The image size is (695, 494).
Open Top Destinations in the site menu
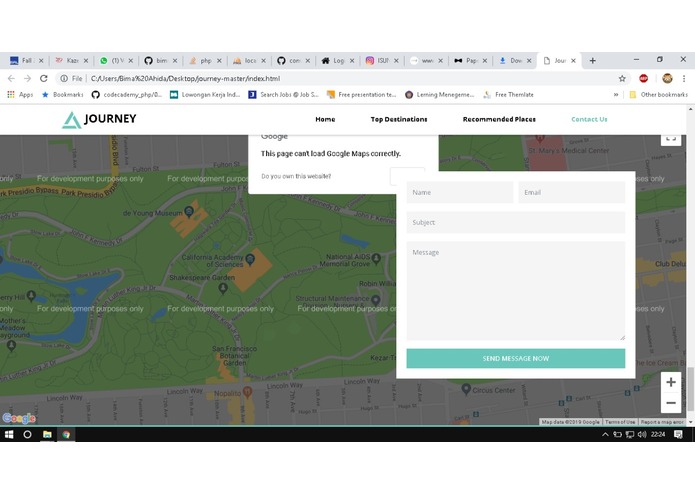pyautogui.click(x=399, y=119)
